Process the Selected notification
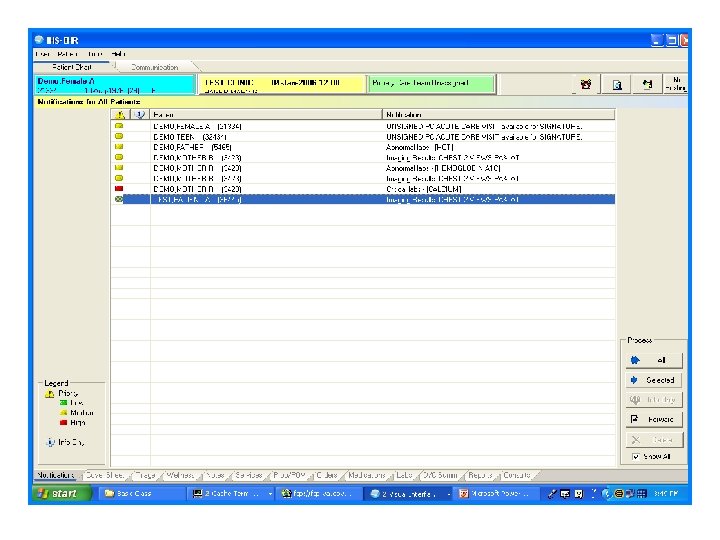Viewport: 720px width, 540px height. pyautogui.click(x=654, y=380)
